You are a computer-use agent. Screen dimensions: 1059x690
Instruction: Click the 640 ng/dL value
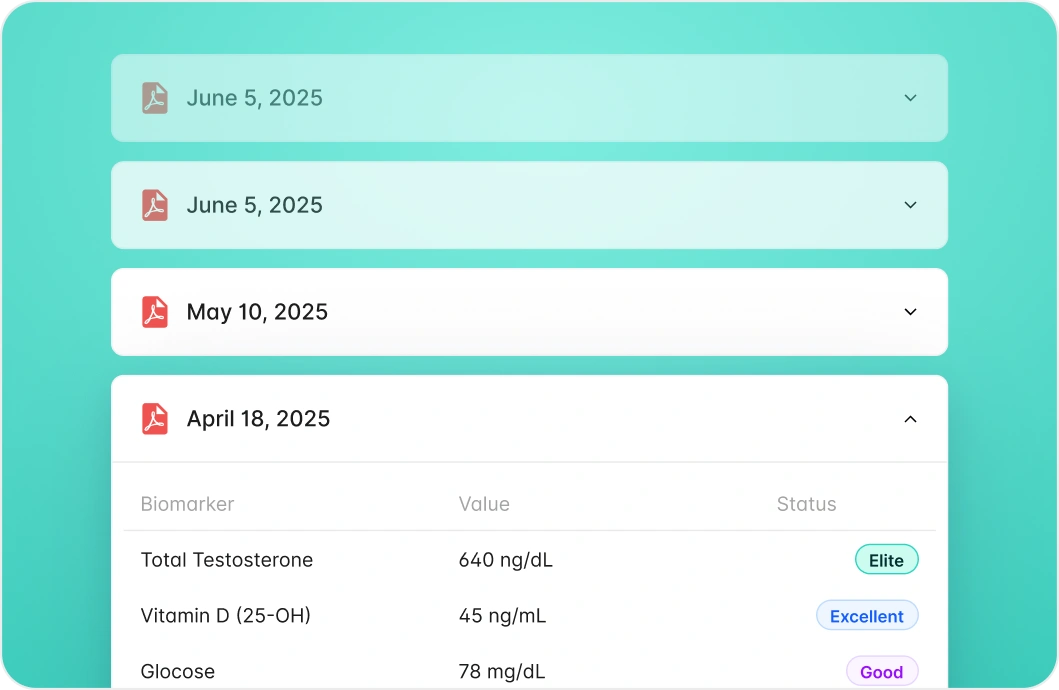point(505,560)
